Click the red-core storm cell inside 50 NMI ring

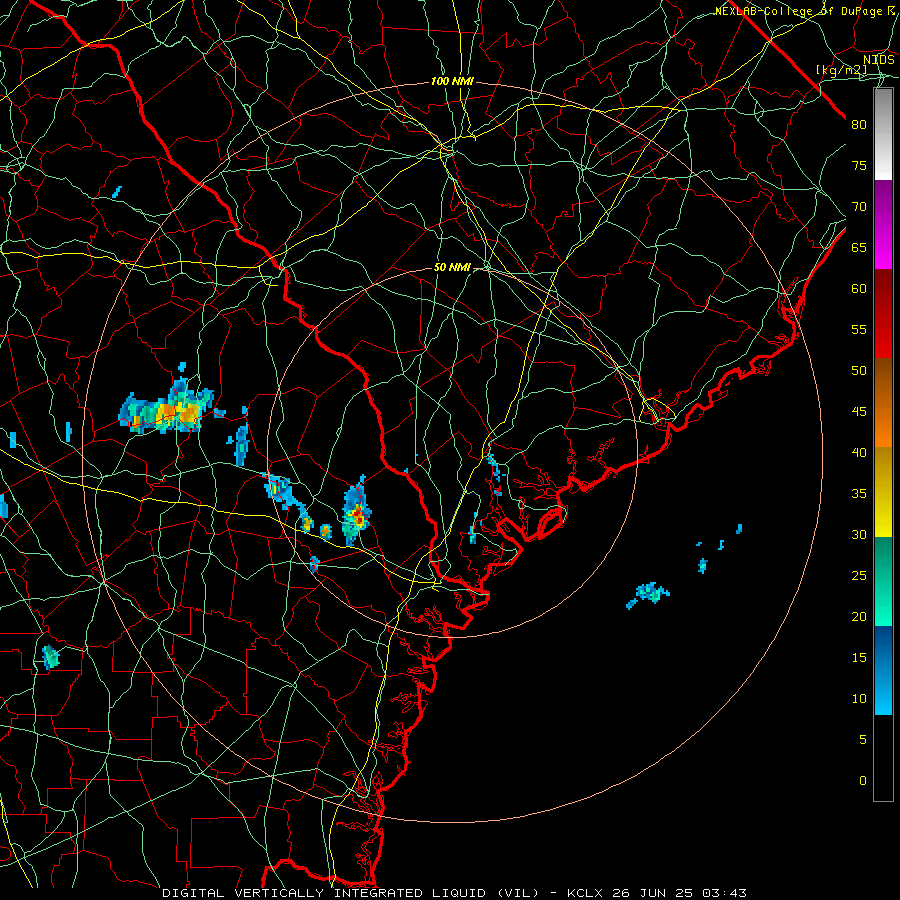coord(355,512)
